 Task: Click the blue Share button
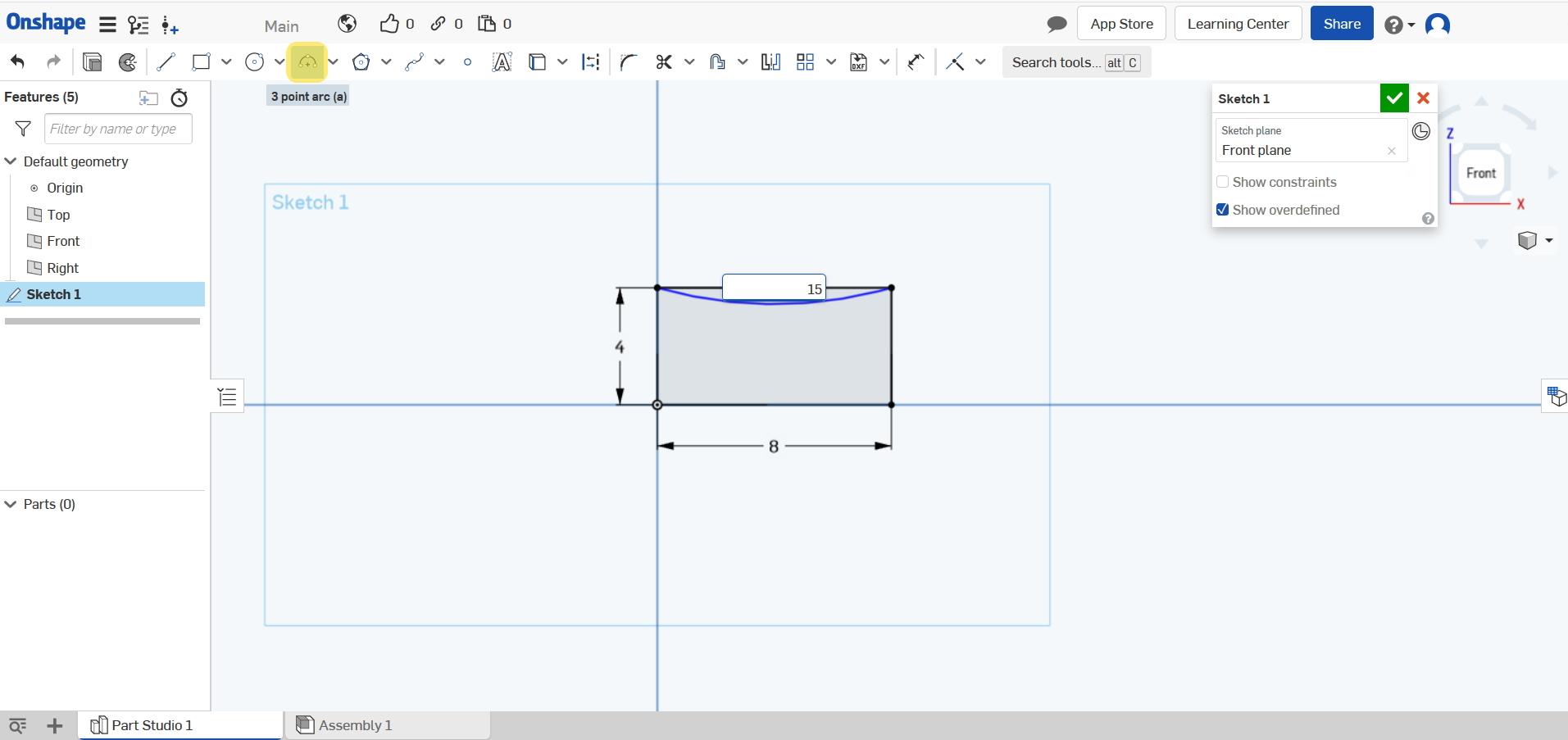(1341, 24)
